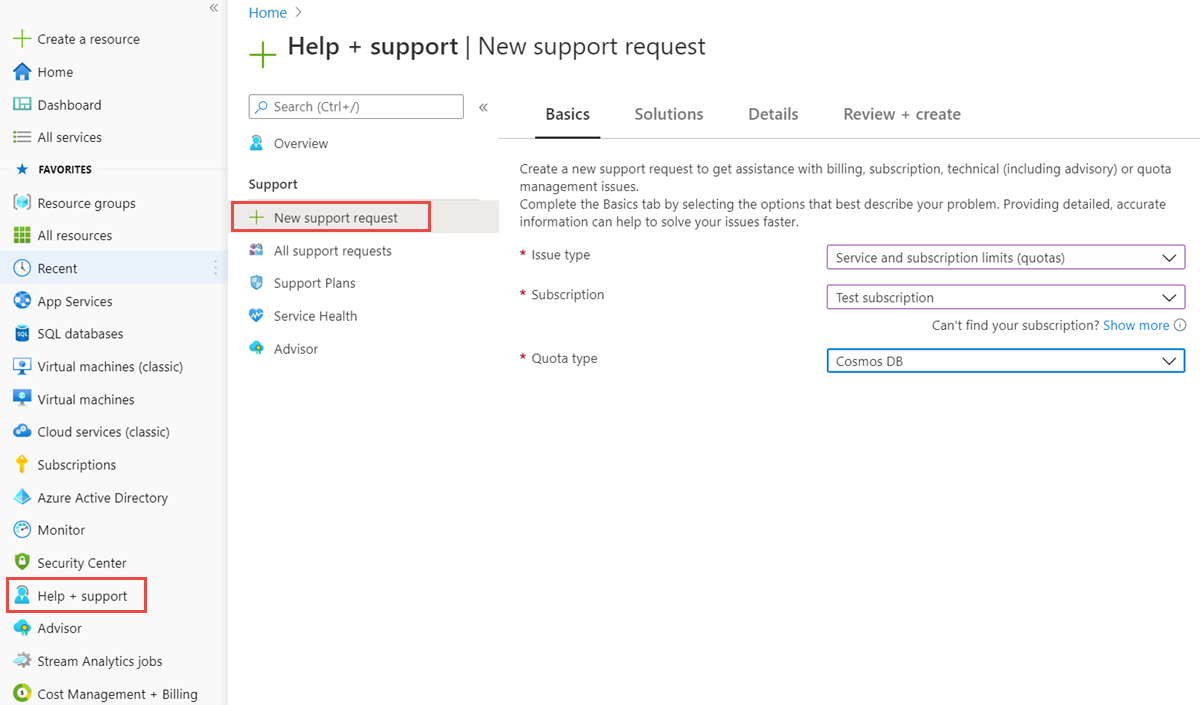
Task: Open the Subscription dropdown
Action: (x=1005, y=297)
